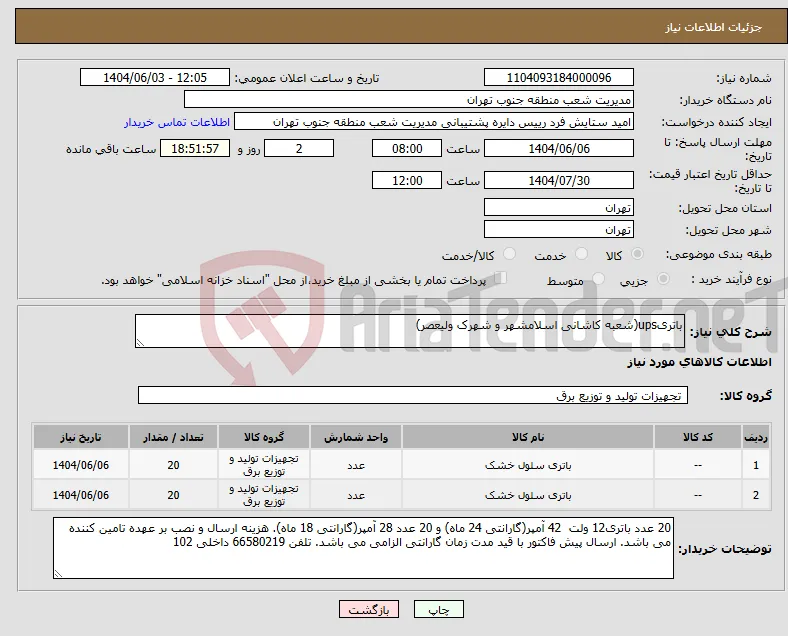788x636 pixels.
Task: Click general description text area باتری ups
Action: (410, 331)
